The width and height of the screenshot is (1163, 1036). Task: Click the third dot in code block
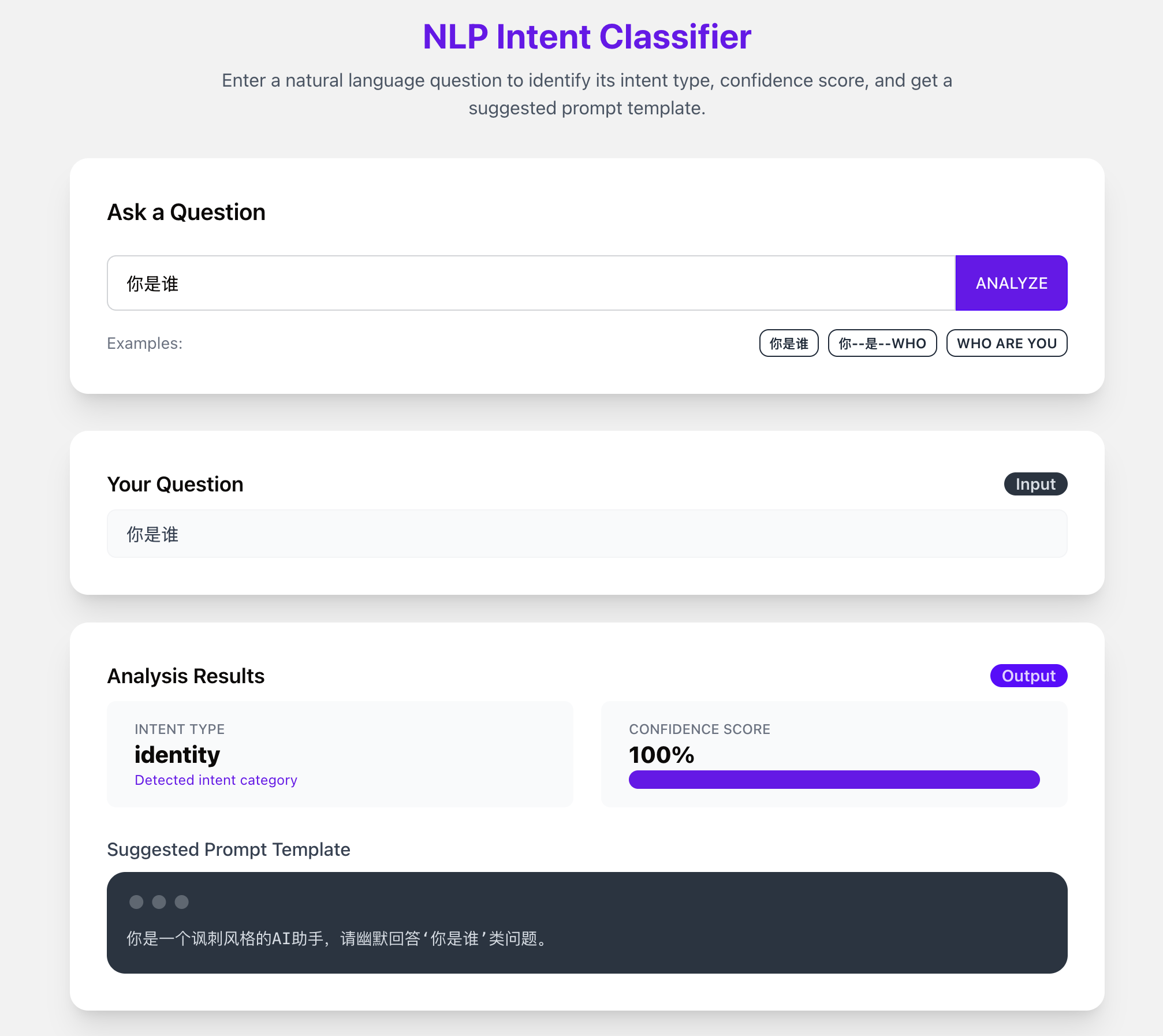[x=181, y=902]
